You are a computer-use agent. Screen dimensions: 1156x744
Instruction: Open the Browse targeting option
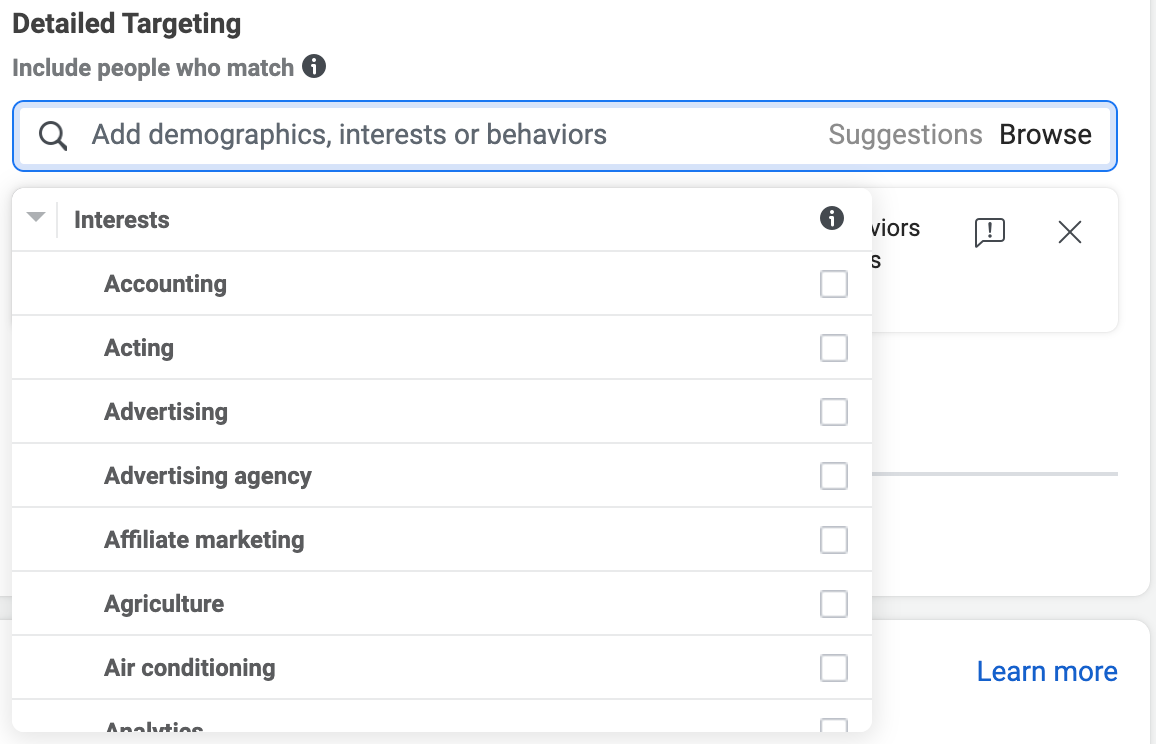point(1045,135)
